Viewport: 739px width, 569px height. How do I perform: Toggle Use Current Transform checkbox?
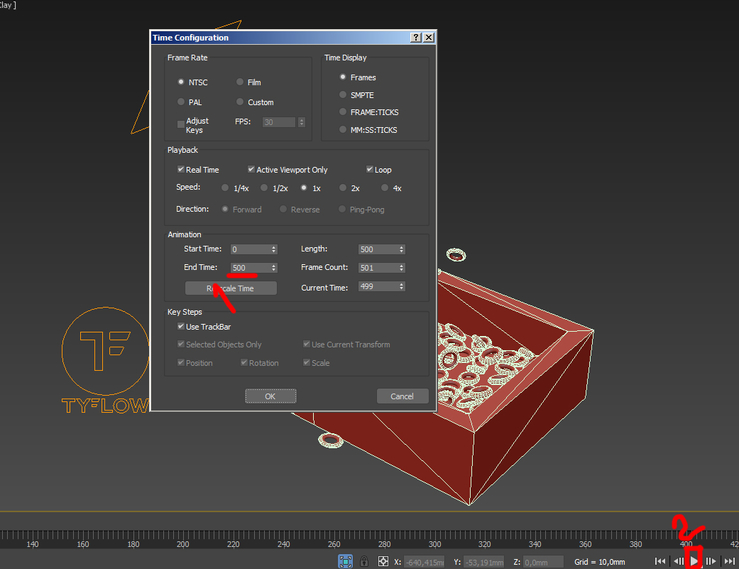[x=306, y=344]
